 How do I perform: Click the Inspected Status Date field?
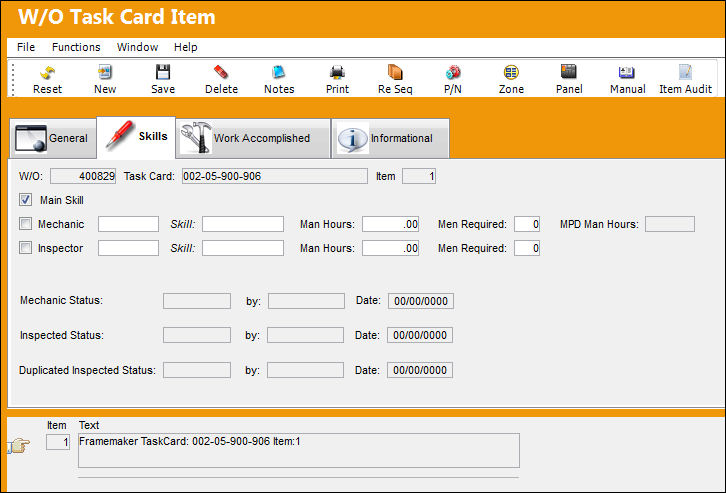(420, 335)
